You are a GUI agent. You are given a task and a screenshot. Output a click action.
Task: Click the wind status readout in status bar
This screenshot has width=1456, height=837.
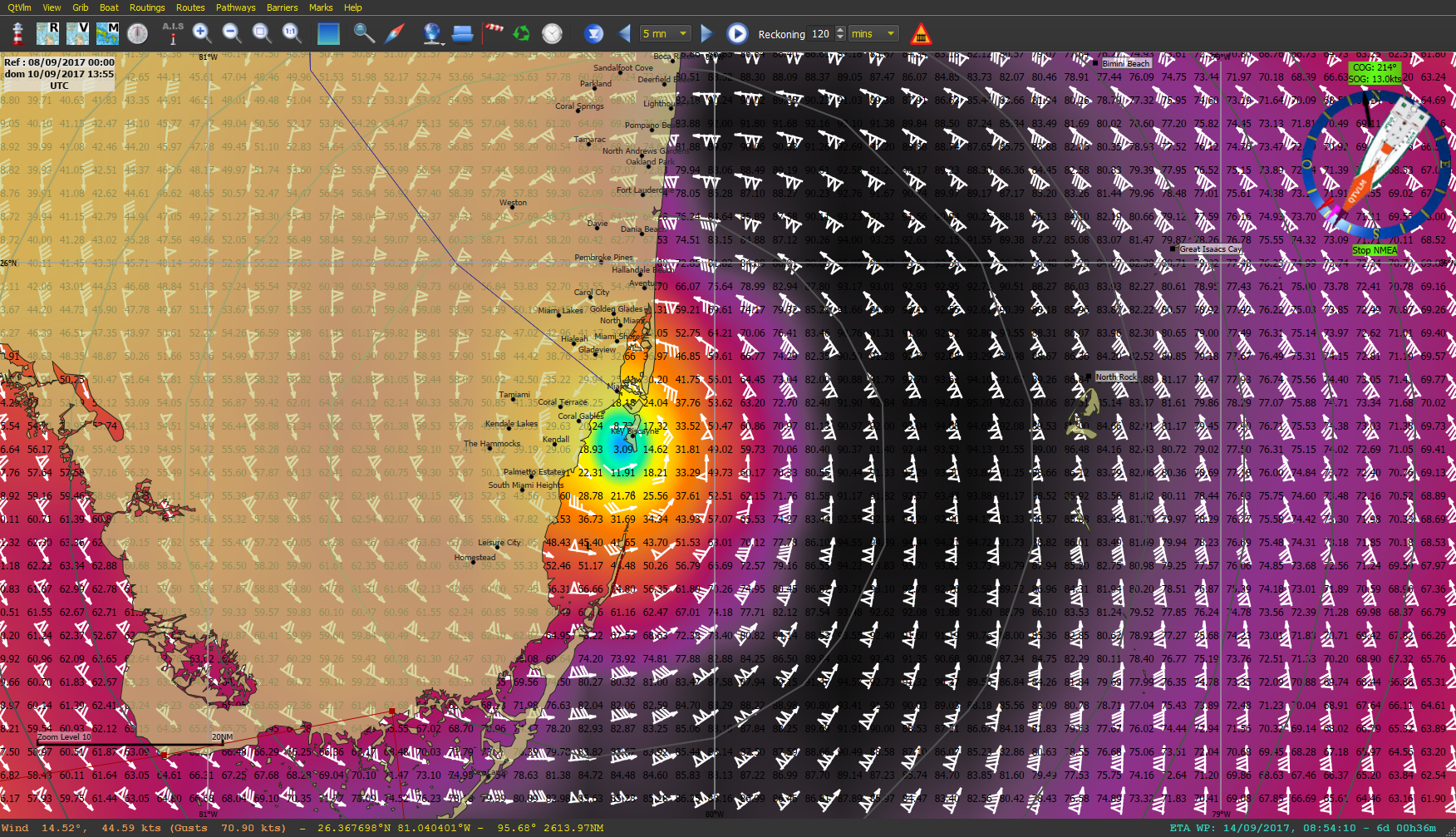click(144, 828)
